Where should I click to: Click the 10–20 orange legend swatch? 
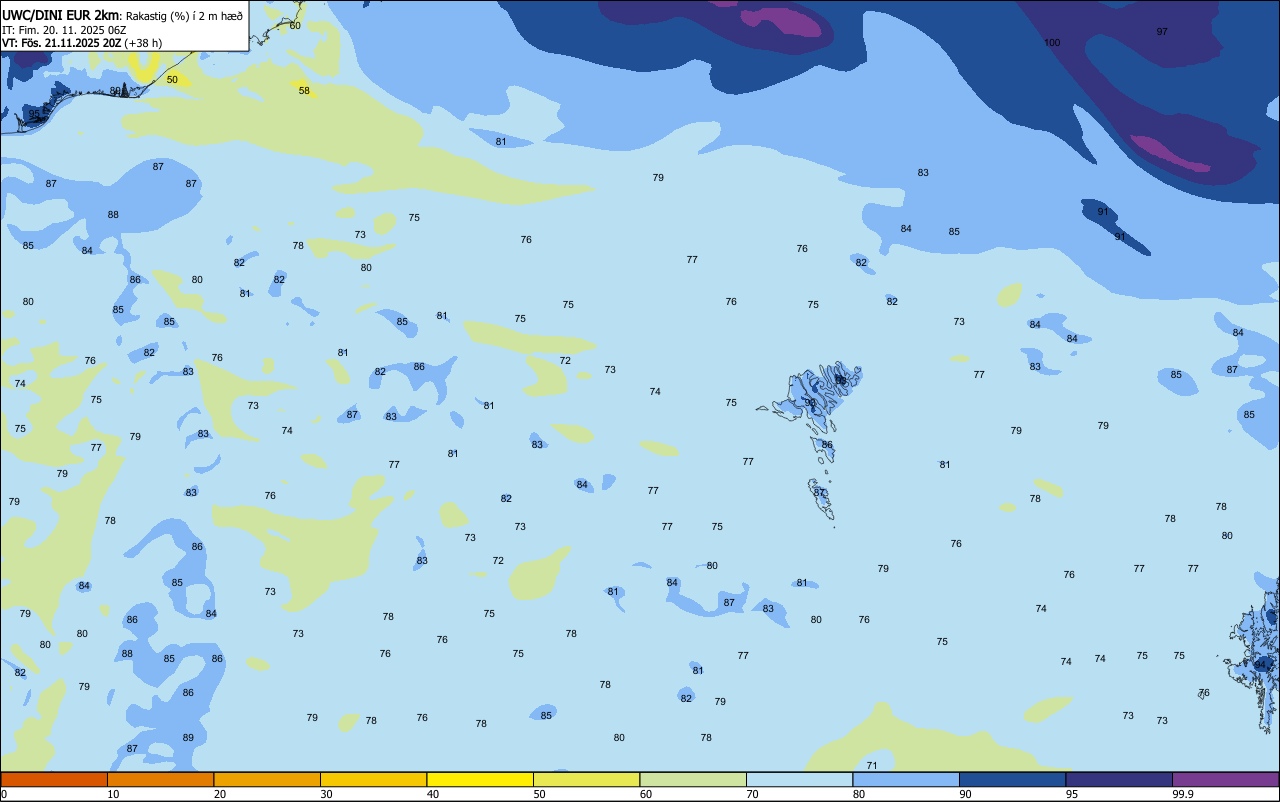click(160, 780)
